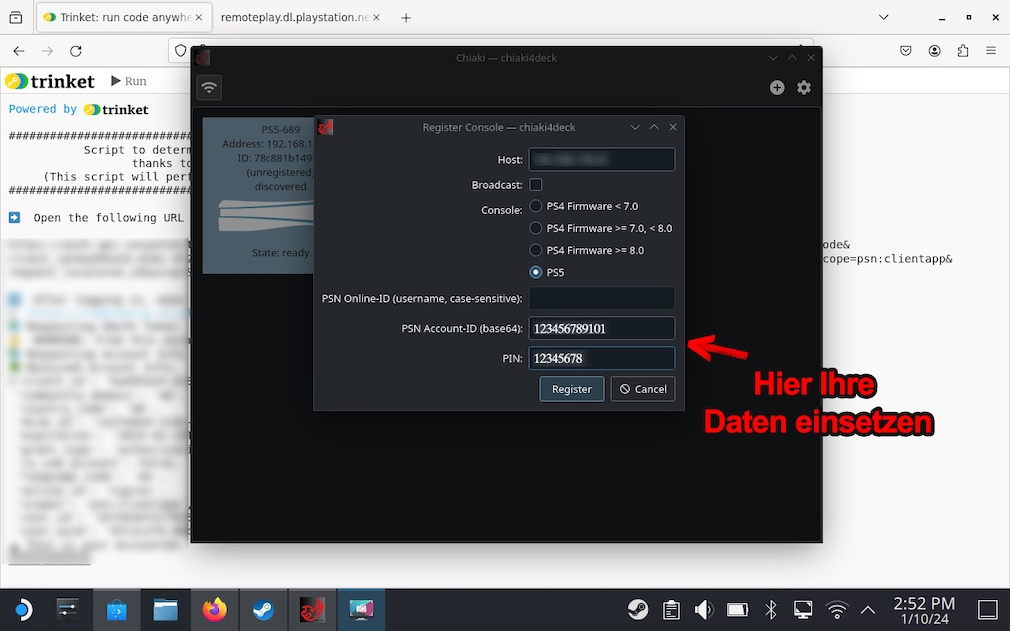Screen dimensions: 1010x631
Task: Open the Discover software store from taskbar
Action: (117, 609)
